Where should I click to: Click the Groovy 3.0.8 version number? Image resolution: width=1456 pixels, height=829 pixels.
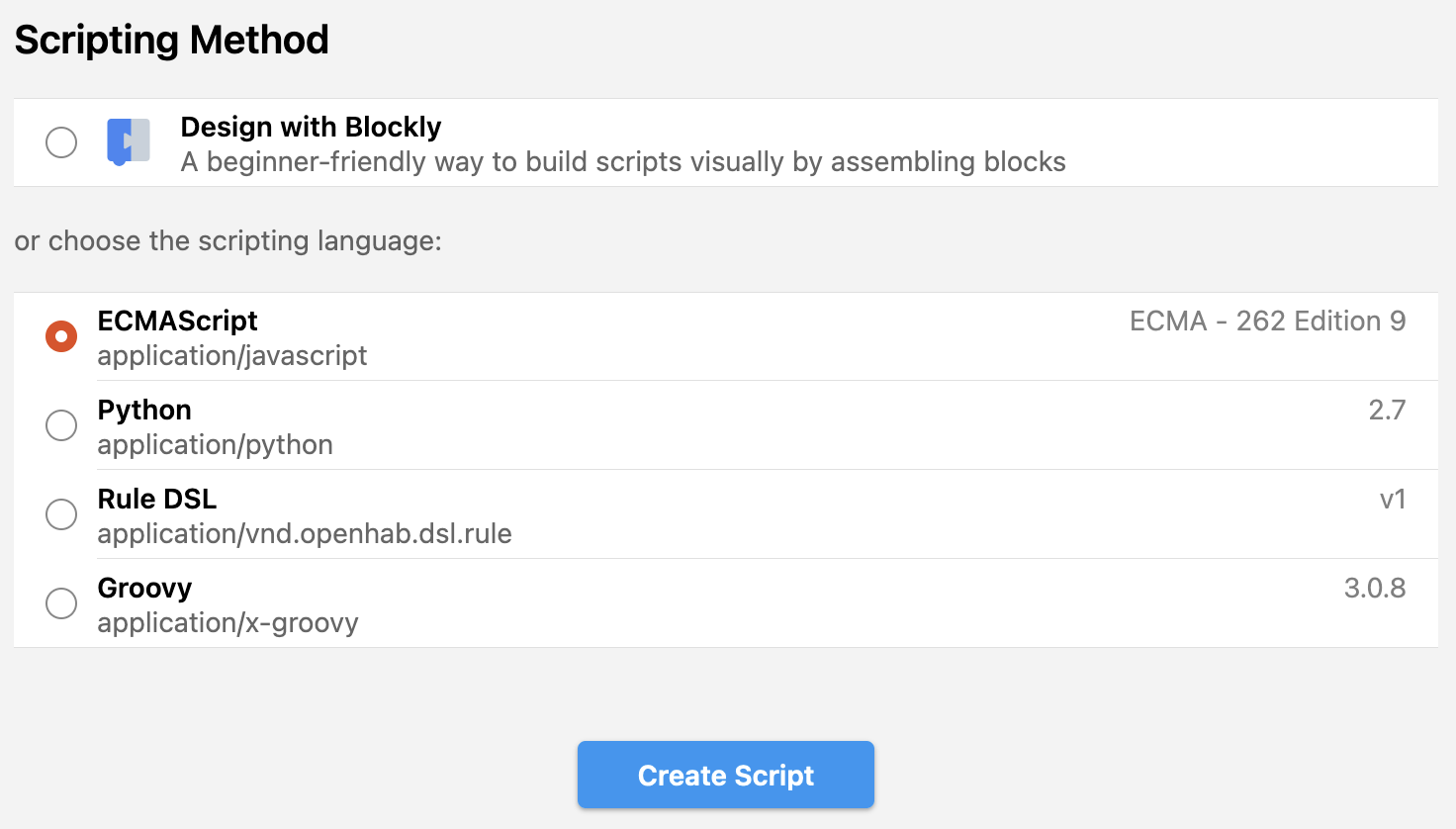[x=1375, y=588]
